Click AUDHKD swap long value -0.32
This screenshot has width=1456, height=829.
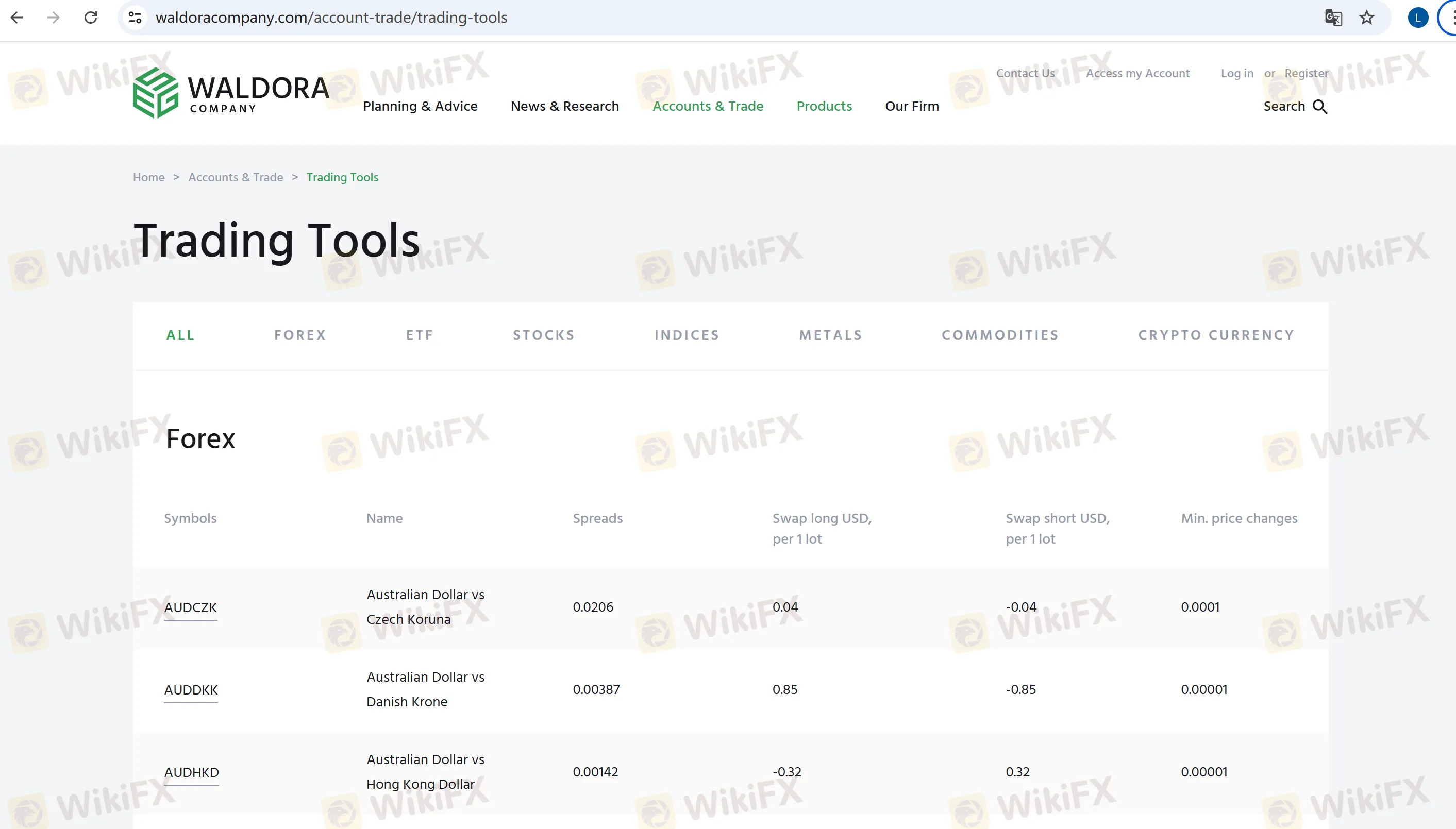tap(786, 772)
